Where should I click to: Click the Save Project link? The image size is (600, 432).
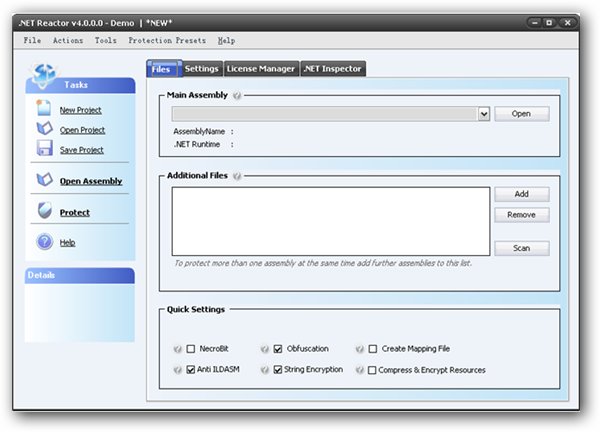pyautogui.click(x=82, y=150)
